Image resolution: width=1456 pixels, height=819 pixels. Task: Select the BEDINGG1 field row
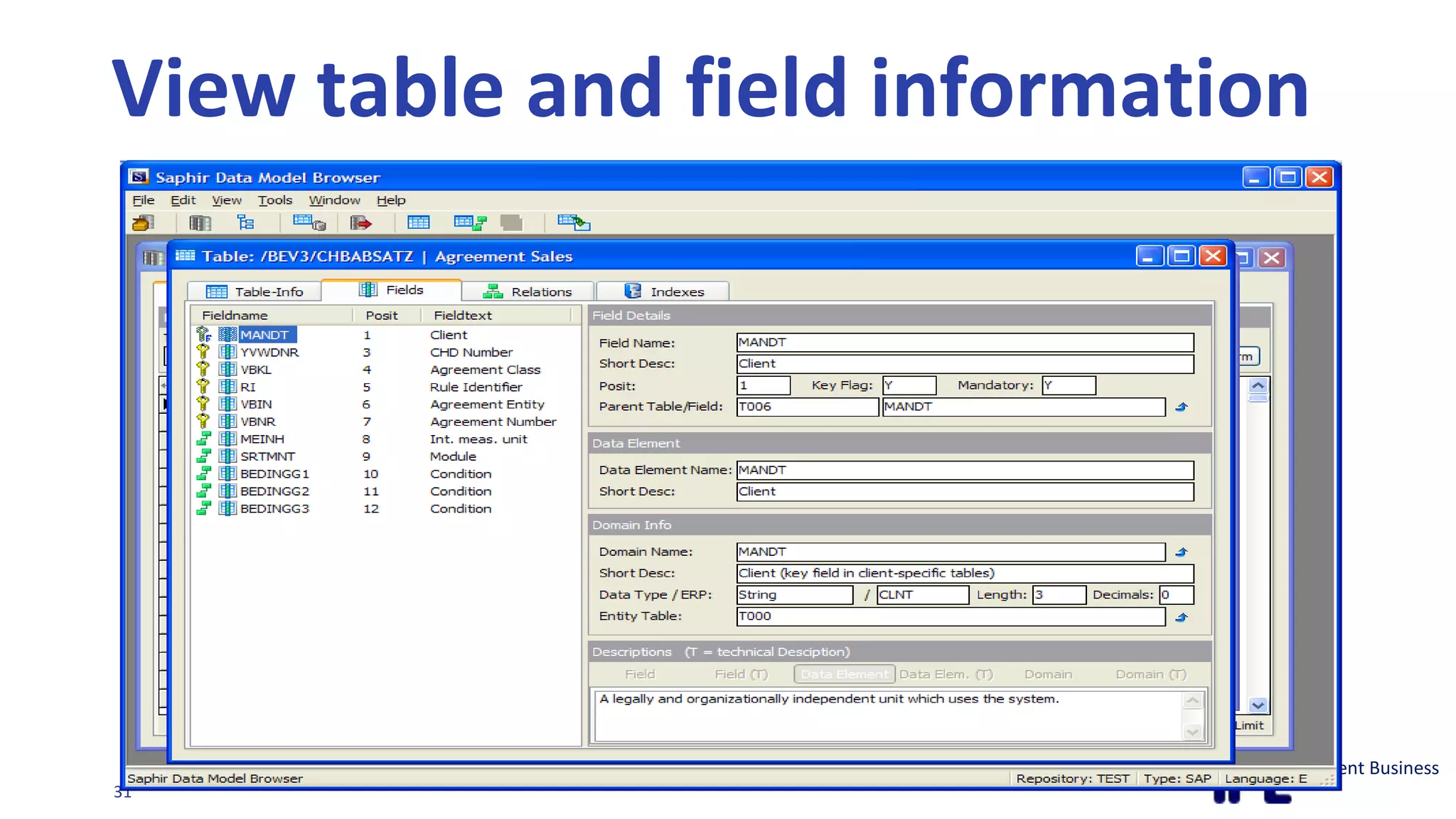(386, 474)
